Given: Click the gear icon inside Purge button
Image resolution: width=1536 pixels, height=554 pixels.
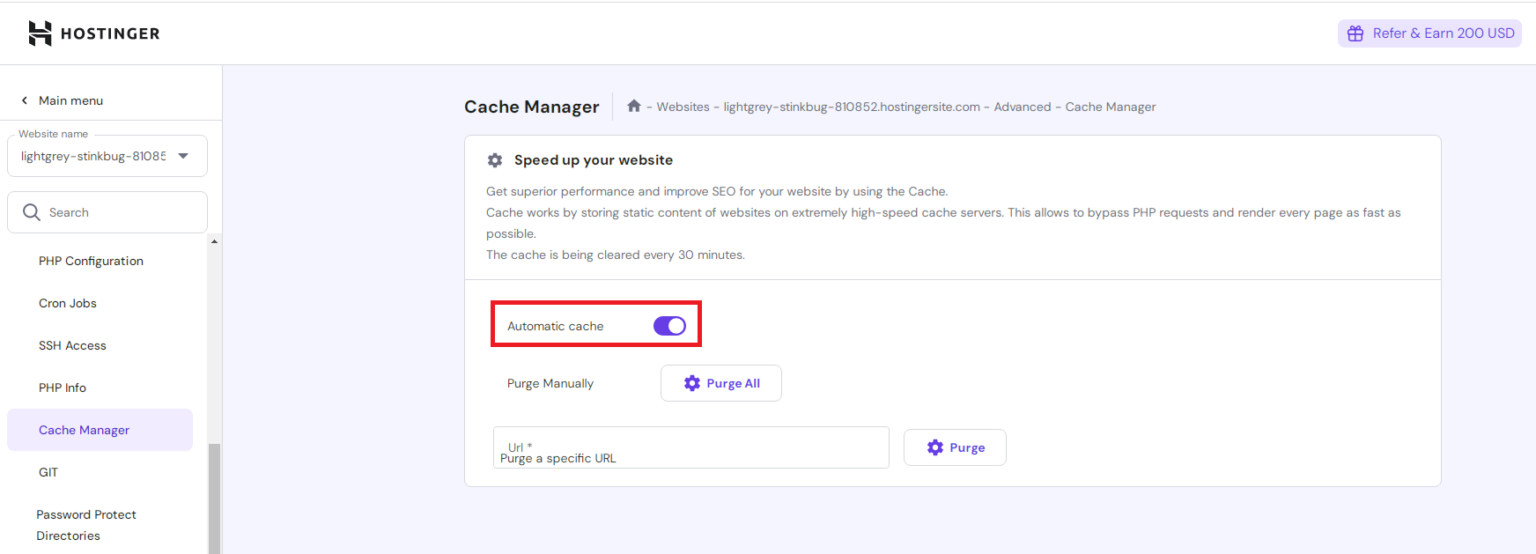Looking at the screenshot, I should tap(935, 448).
